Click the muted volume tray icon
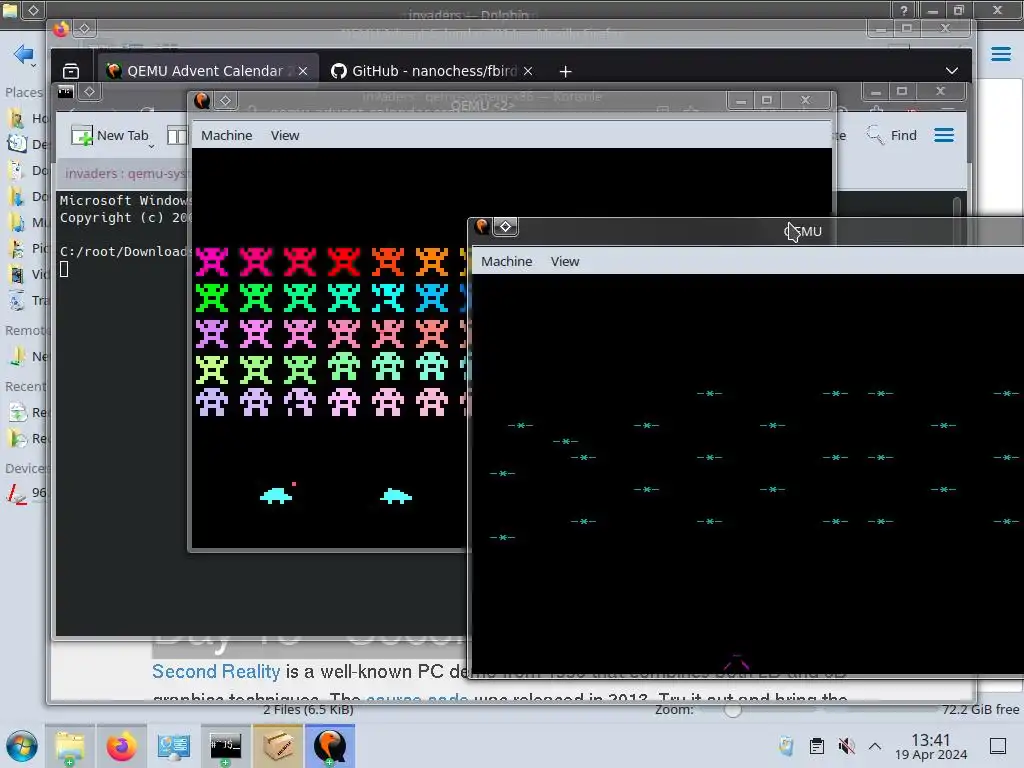Viewport: 1024px width, 768px height. (x=846, y=746)
